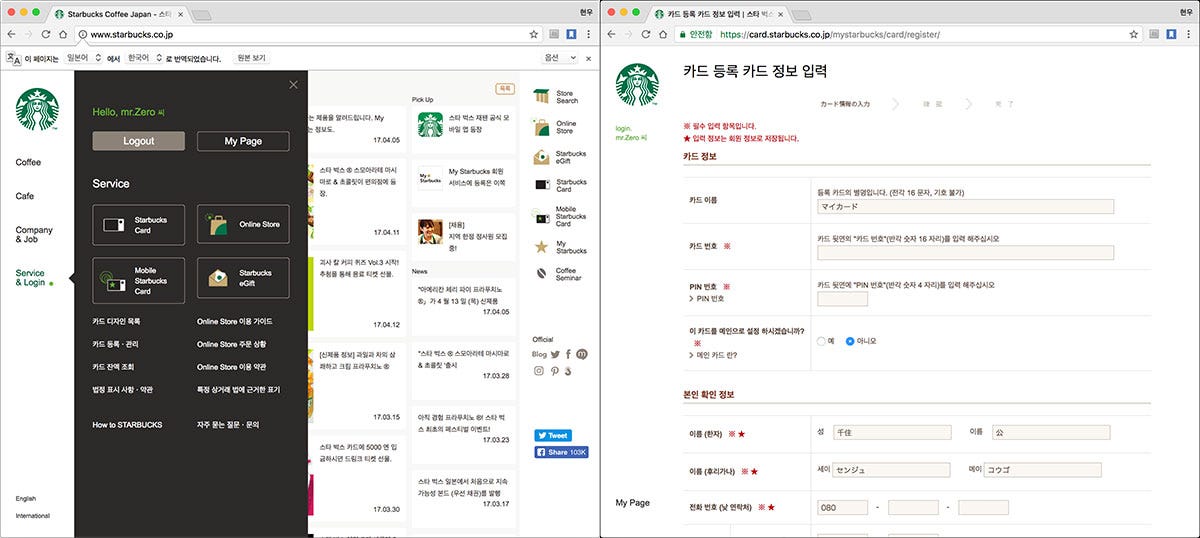Open the official Facebook page icon
The height and width of the screenshot is (538, 1200).
pyautogui.click(x=568, y=353)
